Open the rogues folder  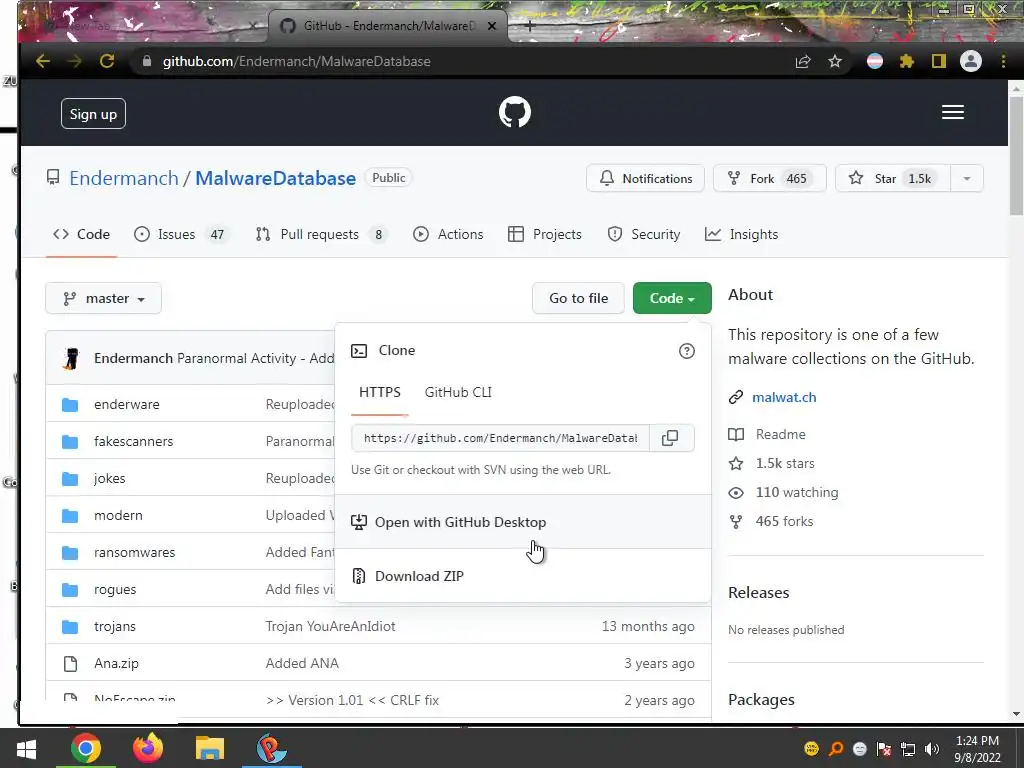pyautogui.click(x=115, y=590)
